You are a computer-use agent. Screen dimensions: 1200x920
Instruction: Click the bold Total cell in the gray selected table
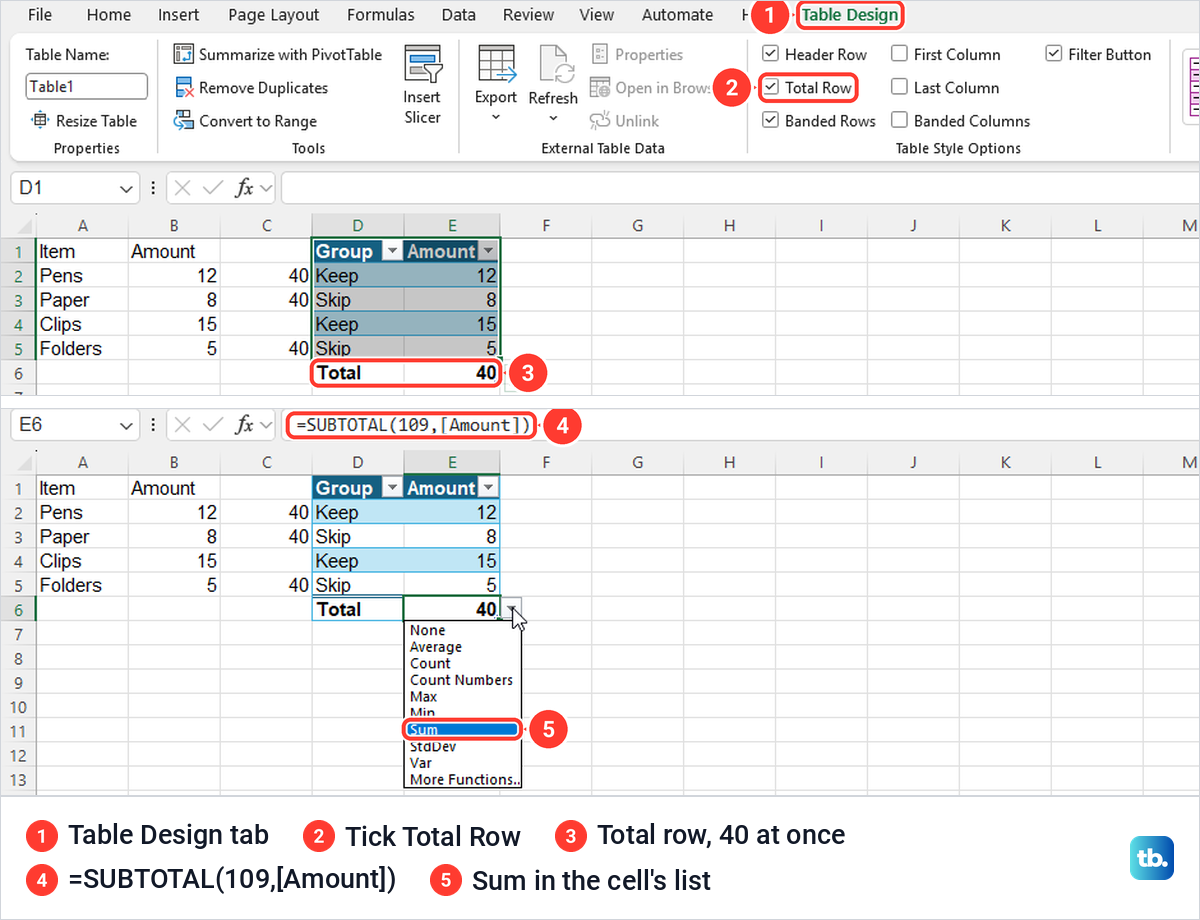click(x=358, y=373)
